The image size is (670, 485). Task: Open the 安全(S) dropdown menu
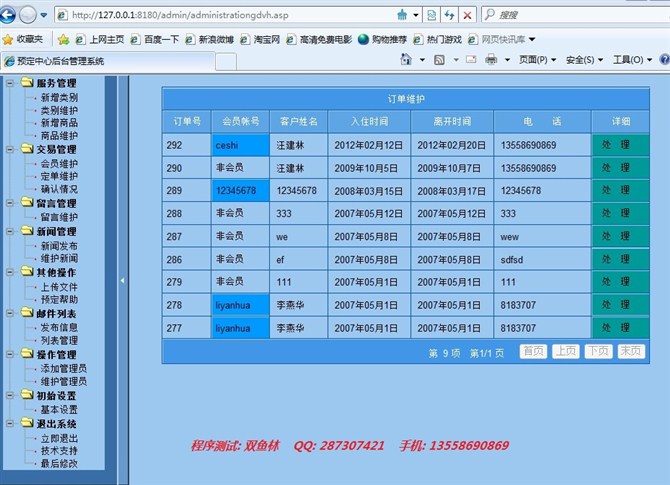584,60
